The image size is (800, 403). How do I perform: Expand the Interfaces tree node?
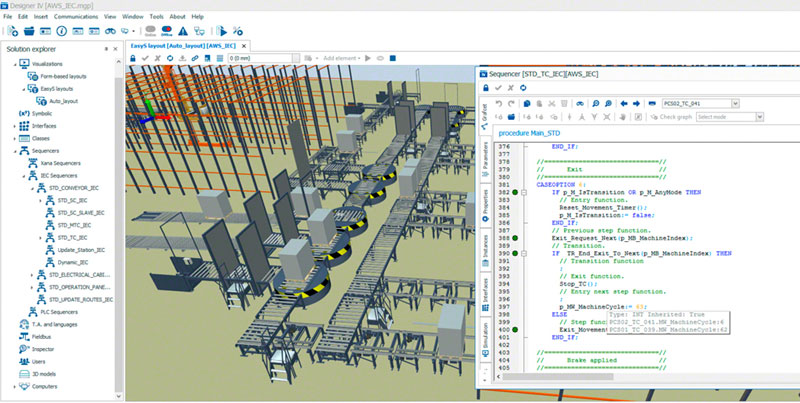coord(15,126)
